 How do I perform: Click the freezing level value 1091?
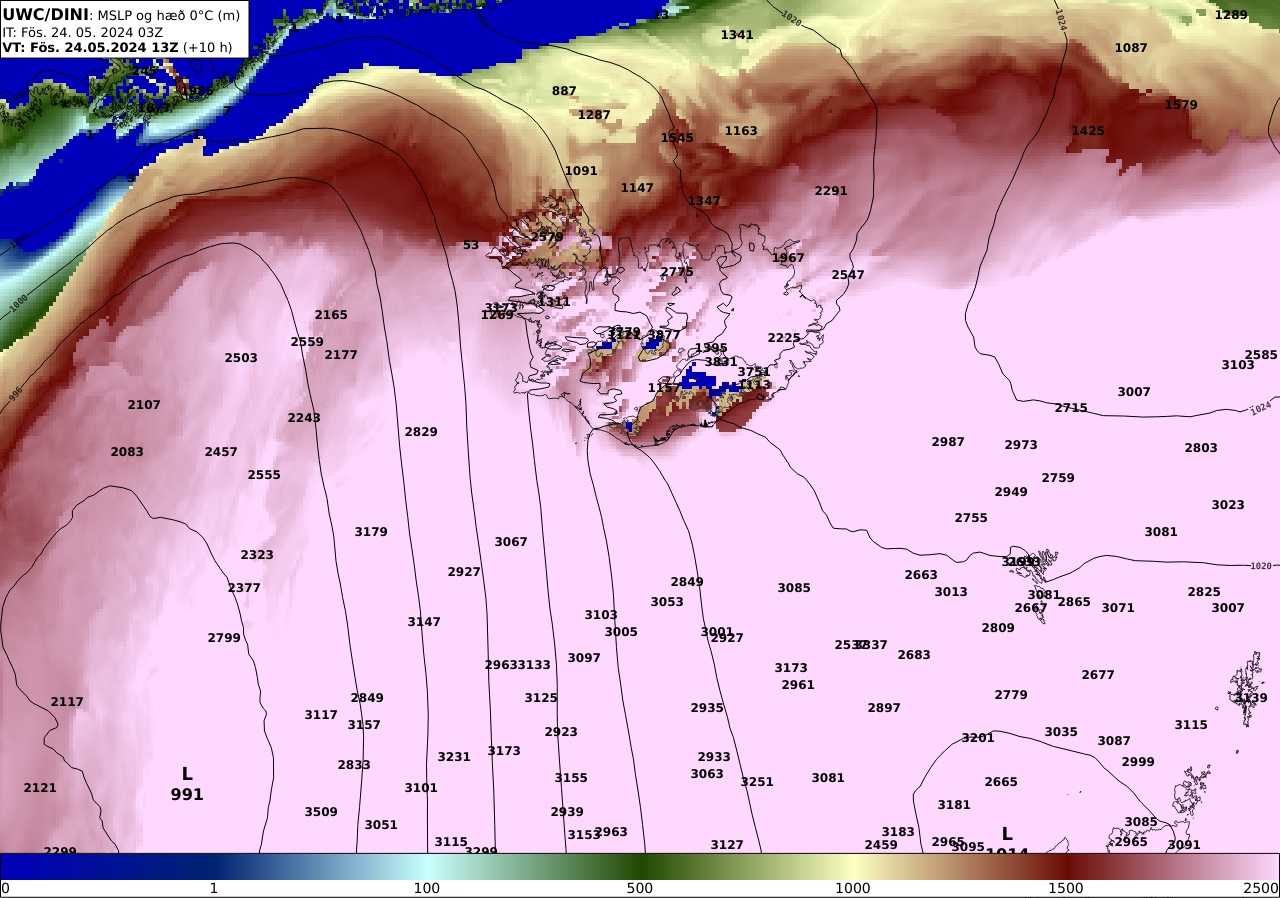tap(581, 171)
